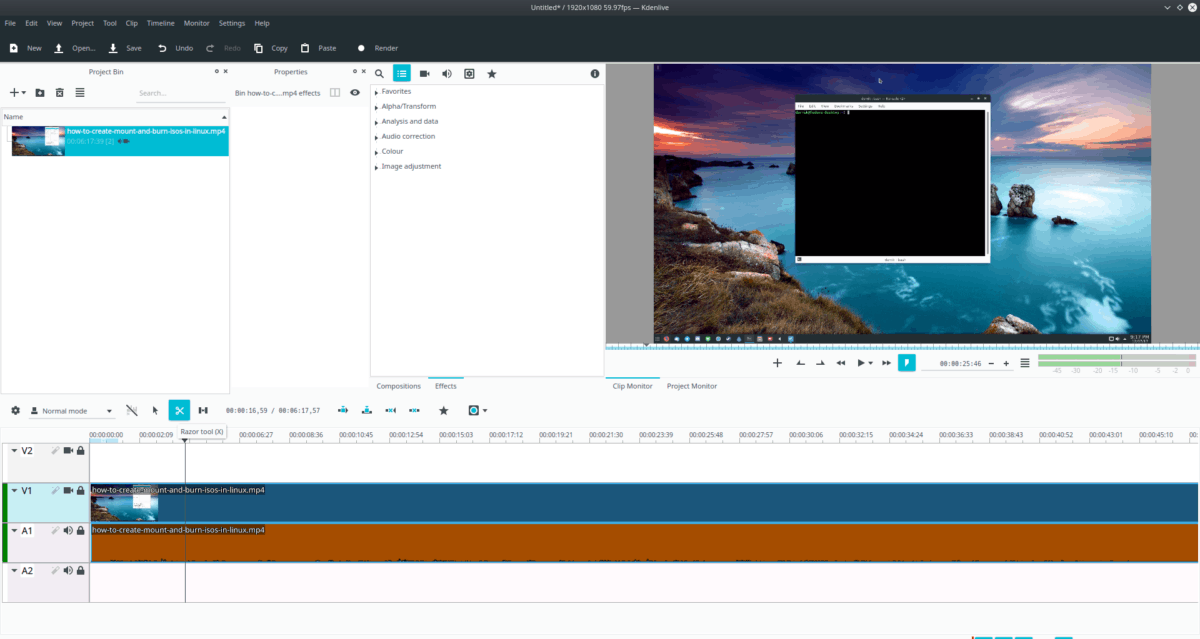Collapse the V1 track header
The image size is (1200, 639).
click(14, 491)
